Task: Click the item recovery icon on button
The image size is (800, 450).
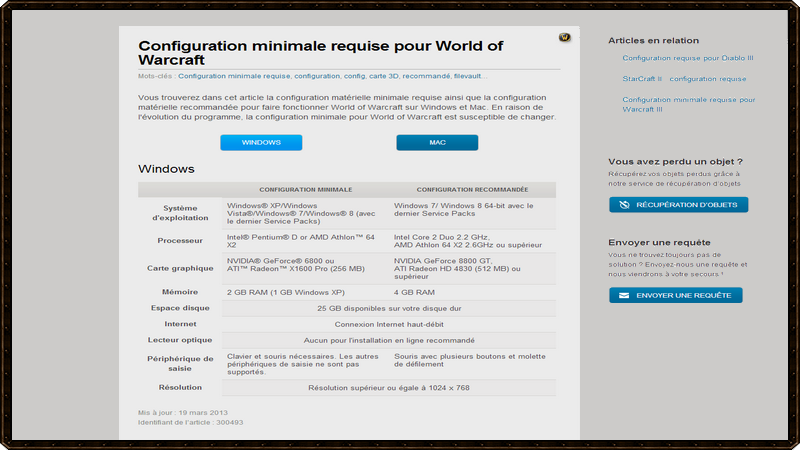Action: (x=624, y=205)
